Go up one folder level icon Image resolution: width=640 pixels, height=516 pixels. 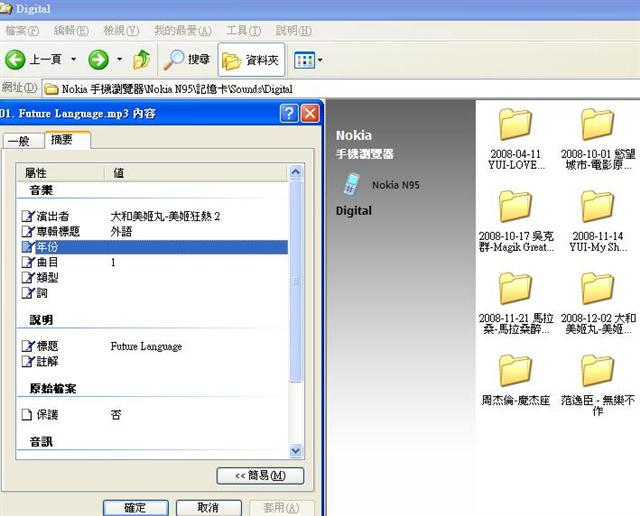(x=142, y=60)
